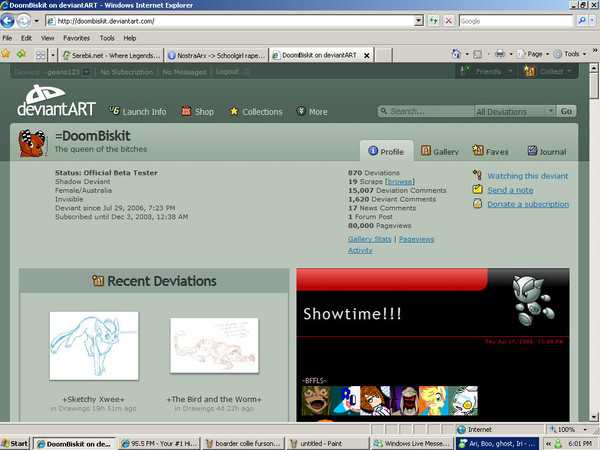Click the last BFFLS avatar icon
Image resolution: width=600 pixels, height=450 pixels.
click(463, 401)
